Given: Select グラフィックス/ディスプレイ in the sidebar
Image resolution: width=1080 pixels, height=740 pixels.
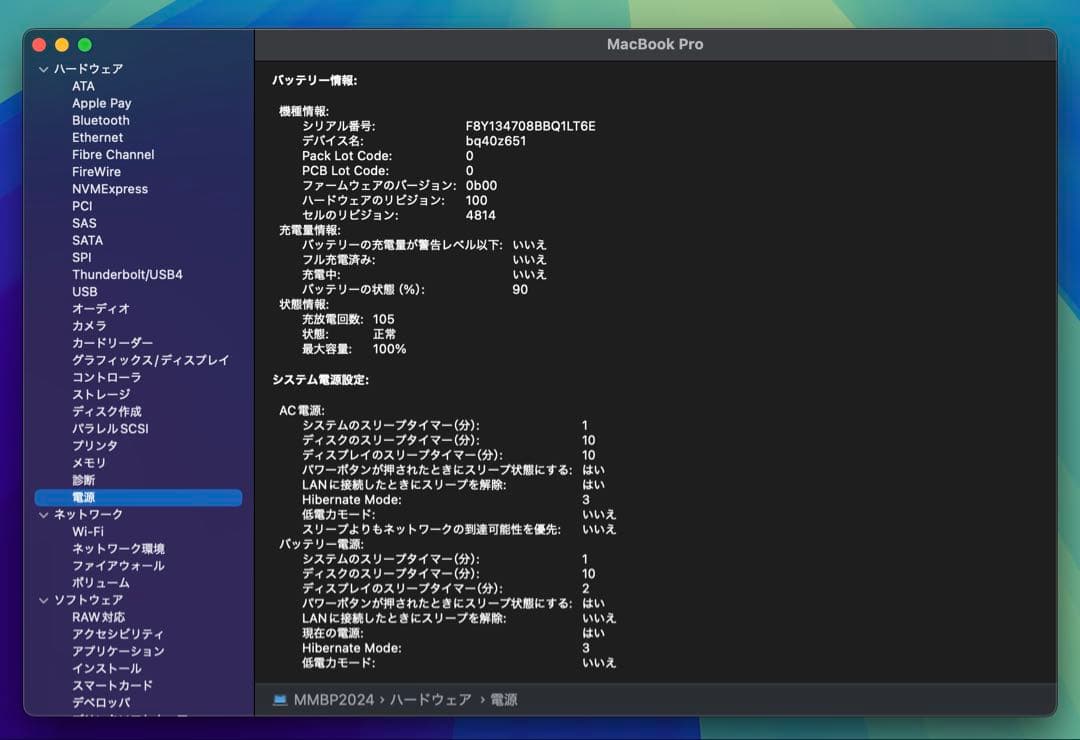Looking at the screenshot, I should point(148,360).
